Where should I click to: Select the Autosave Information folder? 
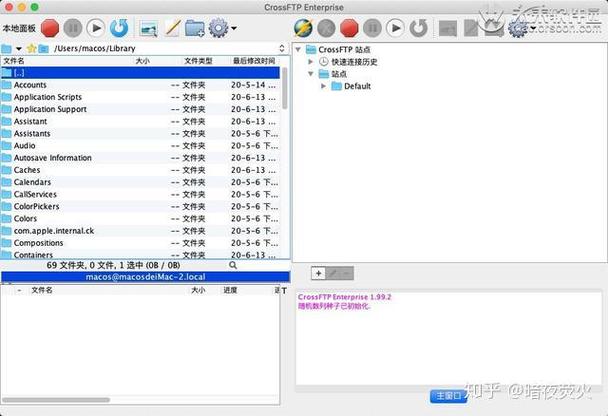[140, 158]
